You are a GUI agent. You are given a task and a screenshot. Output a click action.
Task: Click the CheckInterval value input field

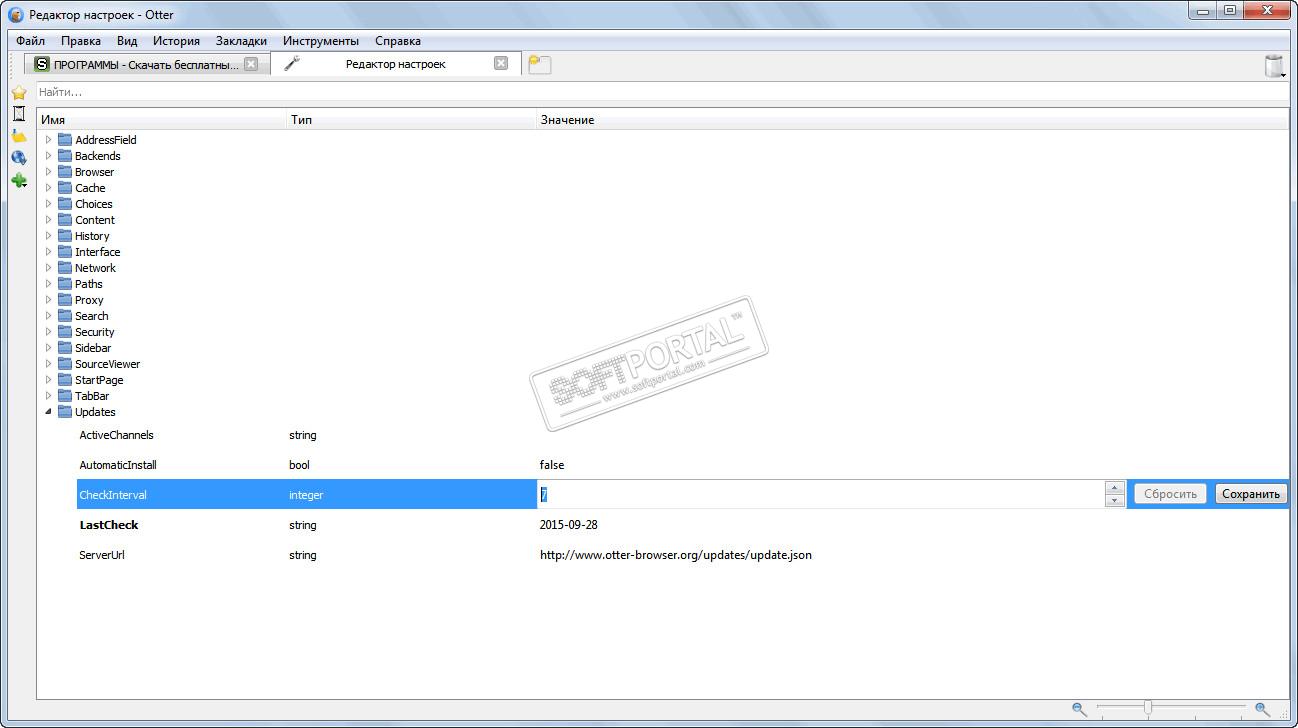(821, 494)
